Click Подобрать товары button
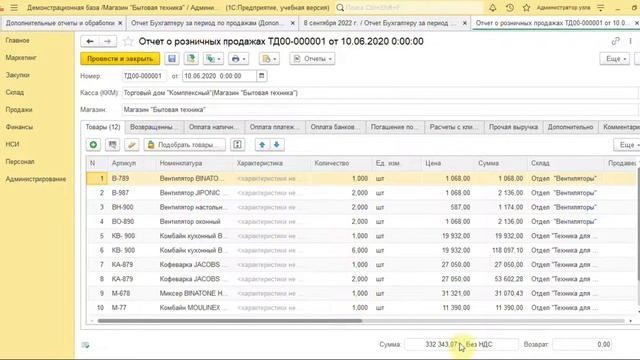The height and width of the screenshot is (360, 640). pos(184,145)
